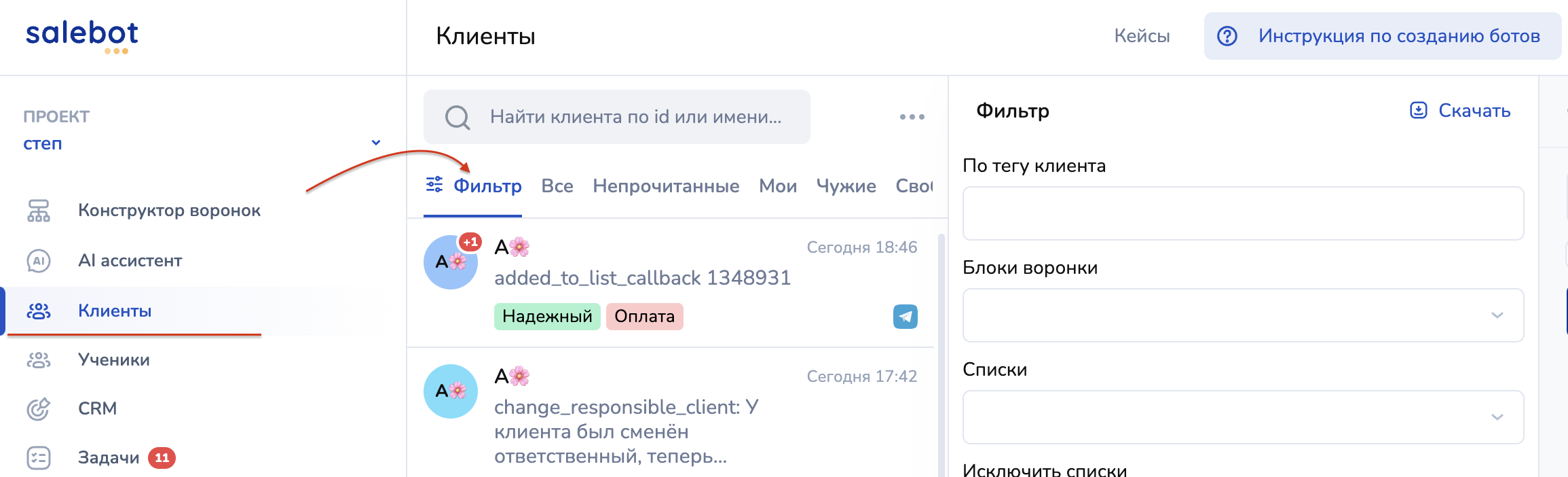The width and height of the screenshot is (1568, 477).
Task: Expand the Списки dropdown
Action: (1243, 417)
